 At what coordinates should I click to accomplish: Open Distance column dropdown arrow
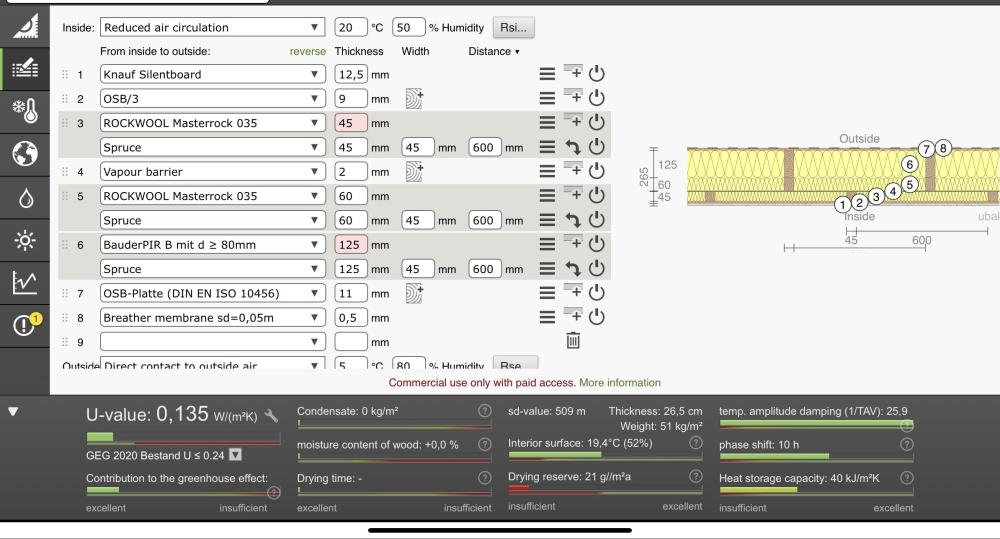click(517, 52)
